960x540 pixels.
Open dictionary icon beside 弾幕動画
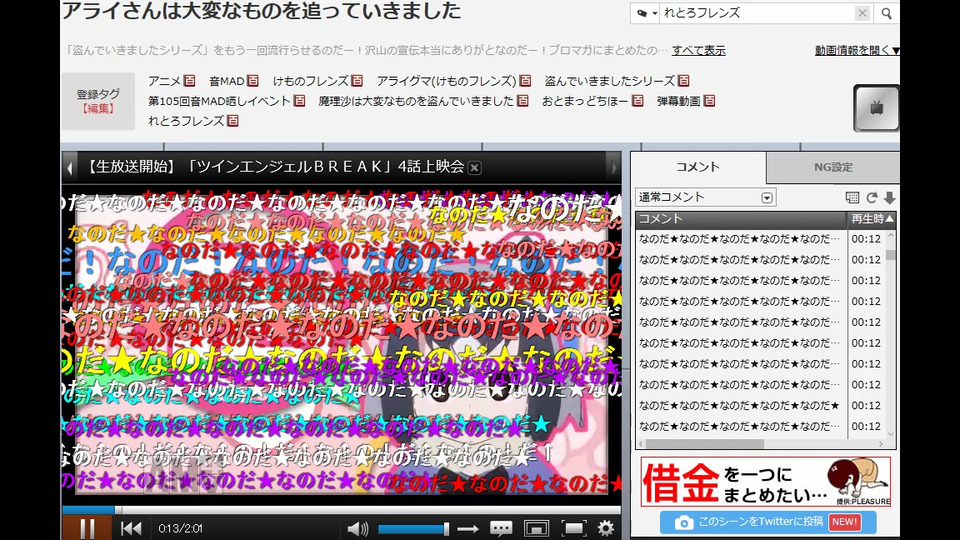tap(710, 100)
